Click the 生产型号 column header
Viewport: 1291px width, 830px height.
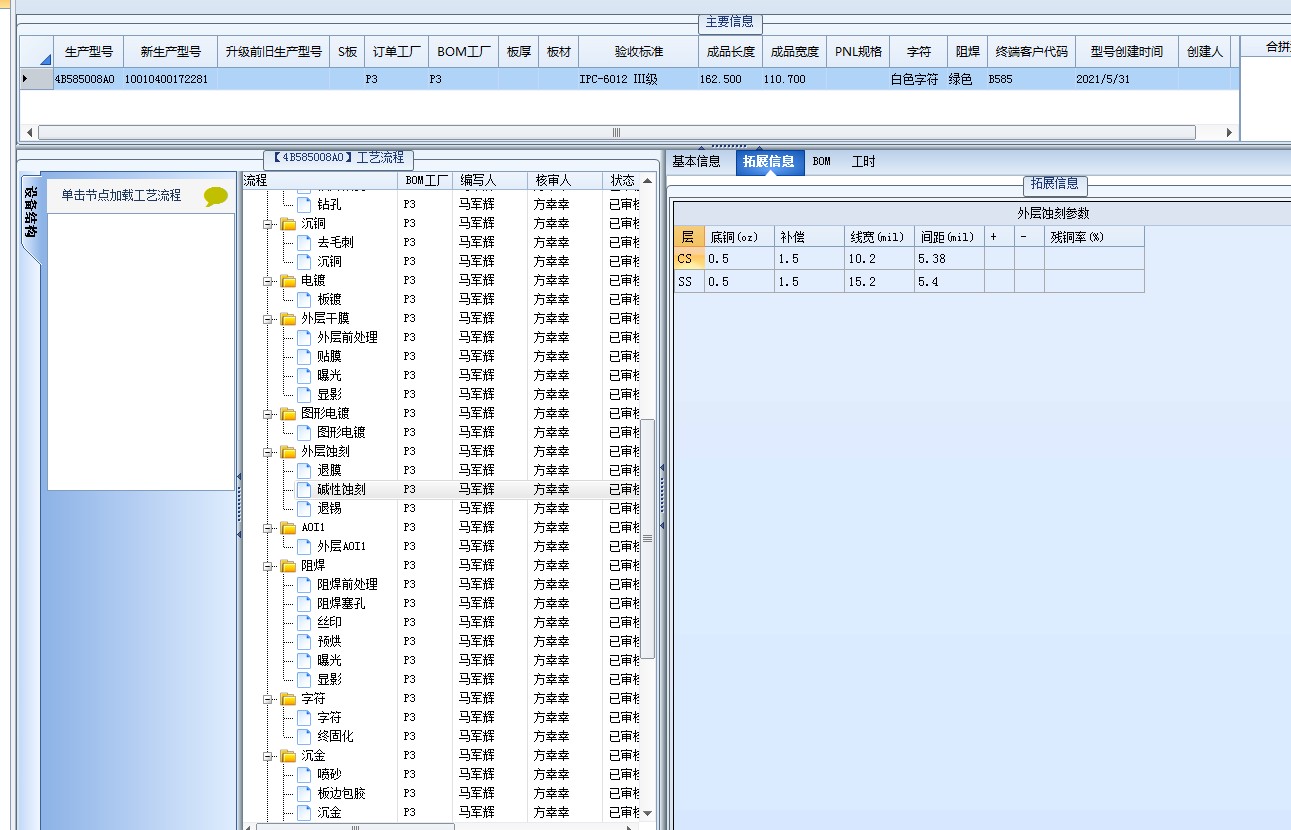pyautogui.click(x=89, y=52)
